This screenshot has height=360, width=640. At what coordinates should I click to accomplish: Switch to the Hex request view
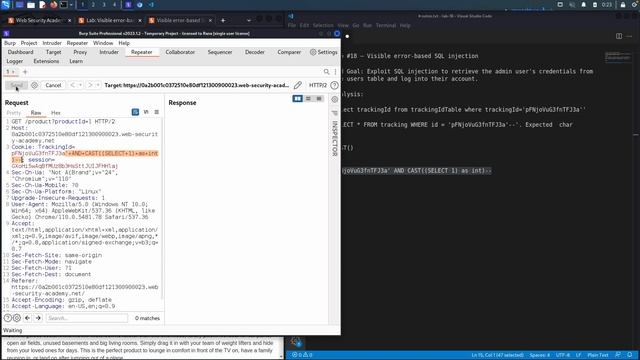[x=56, y=113]
